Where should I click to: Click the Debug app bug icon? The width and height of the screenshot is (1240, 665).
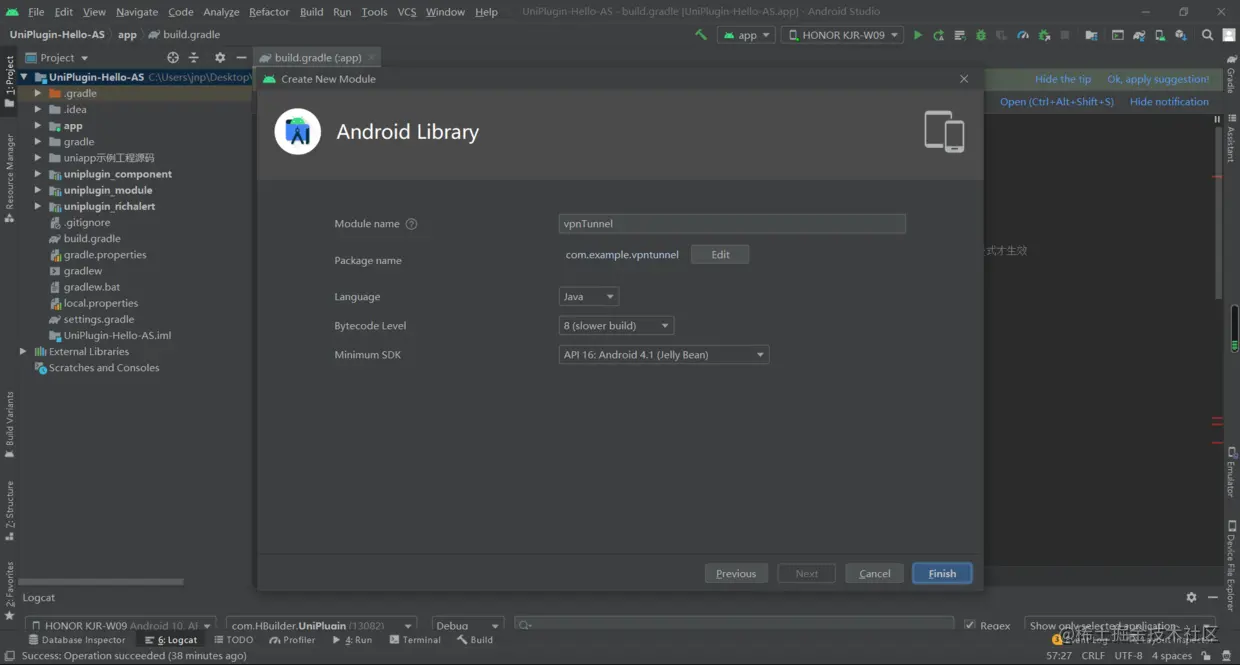[x=980, y=35]
